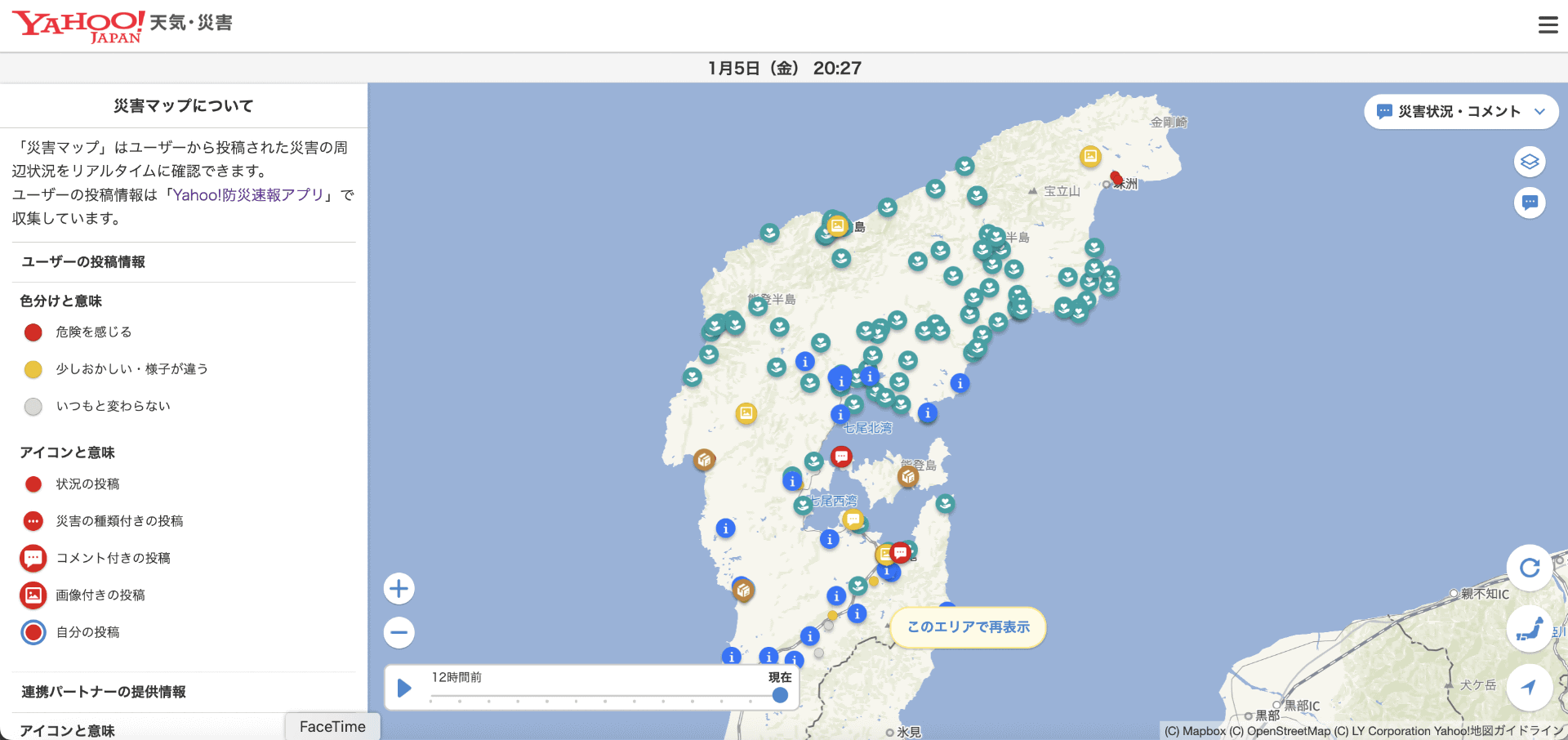Screen dimensions: 1568x740
Task: Click the このエリアで再表示 button
Action: tap(969, 627)
